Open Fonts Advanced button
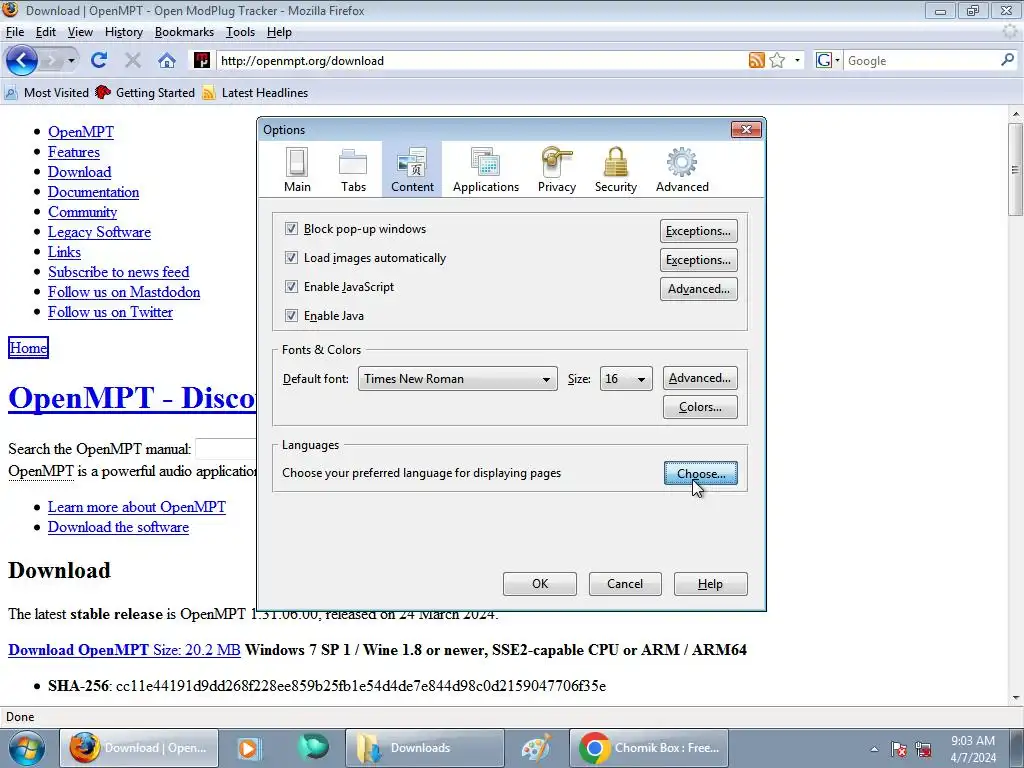The width and height of the screenshot is (1024, 768). tap(699, 378)
